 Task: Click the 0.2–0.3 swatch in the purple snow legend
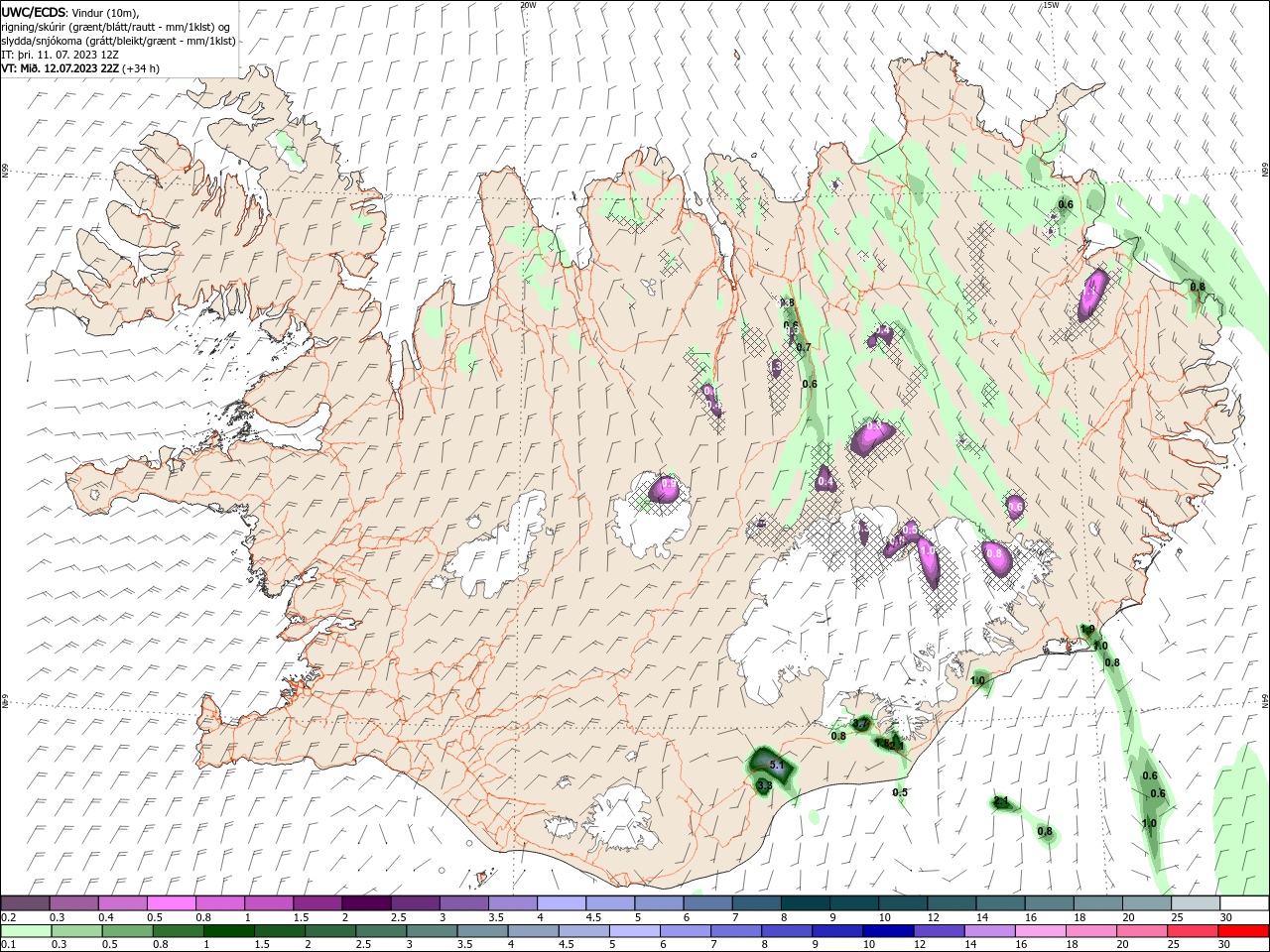pyautogui.click(x=25, y=903)
